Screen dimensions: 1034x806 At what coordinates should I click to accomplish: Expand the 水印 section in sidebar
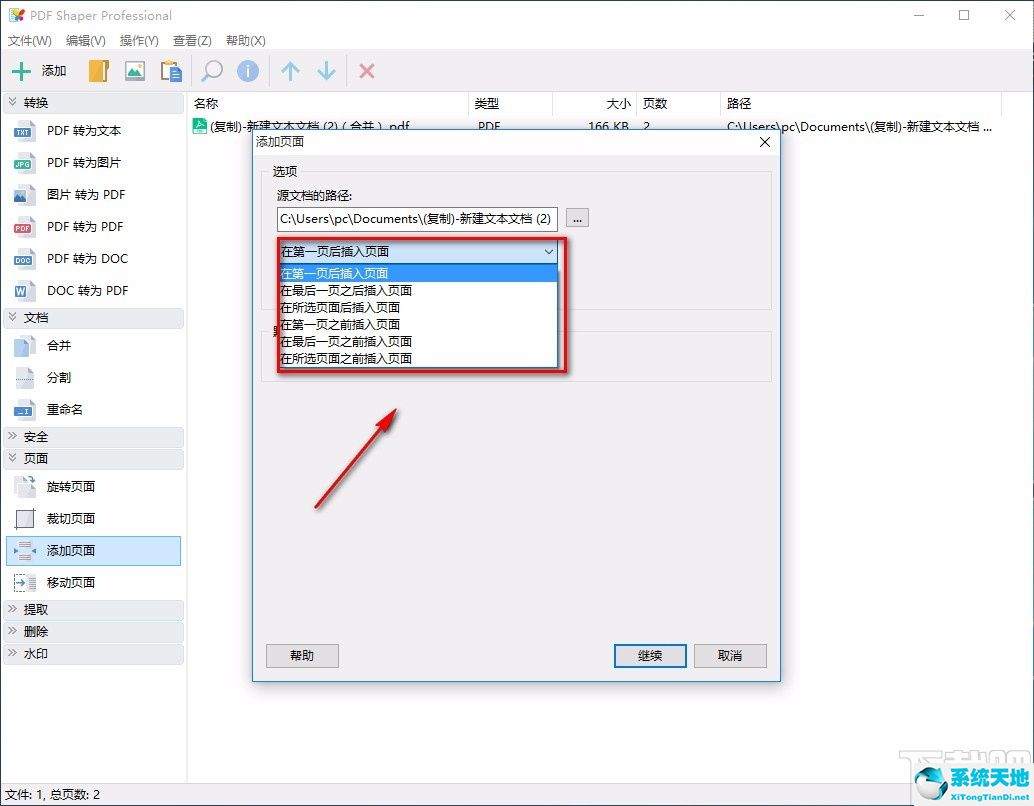click(x=36, y=653)
